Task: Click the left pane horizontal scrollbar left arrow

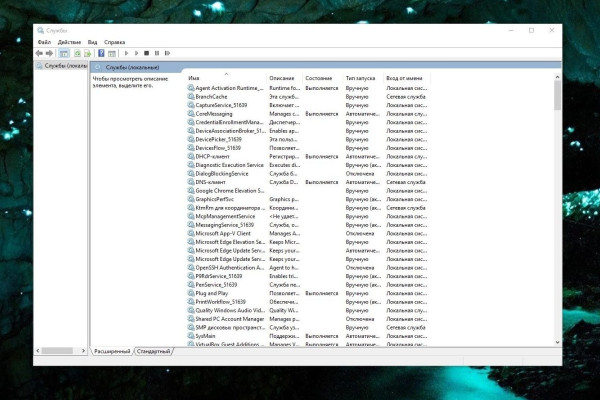Action: click(x=38, y=351)
